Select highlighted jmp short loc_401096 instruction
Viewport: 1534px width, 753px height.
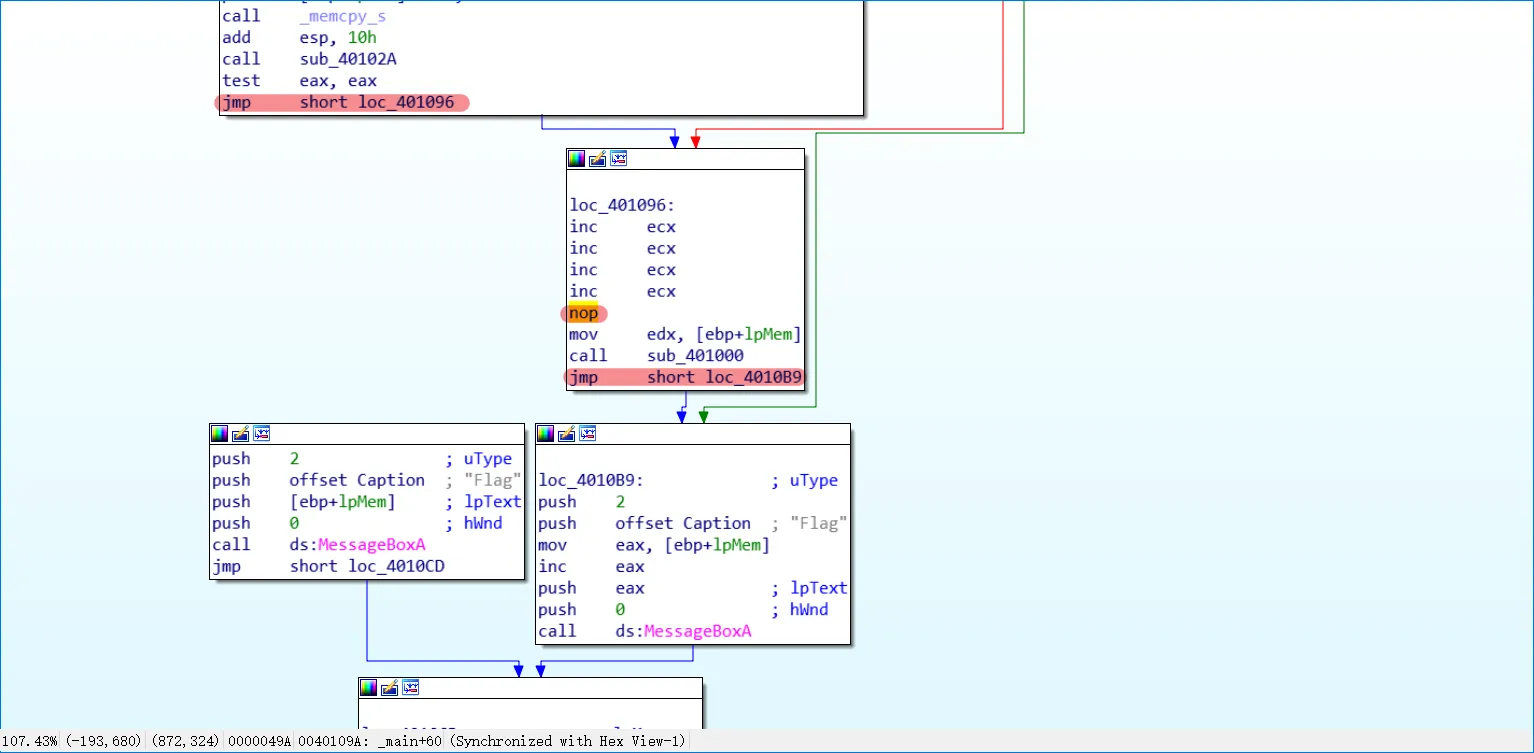coord(341,102)
